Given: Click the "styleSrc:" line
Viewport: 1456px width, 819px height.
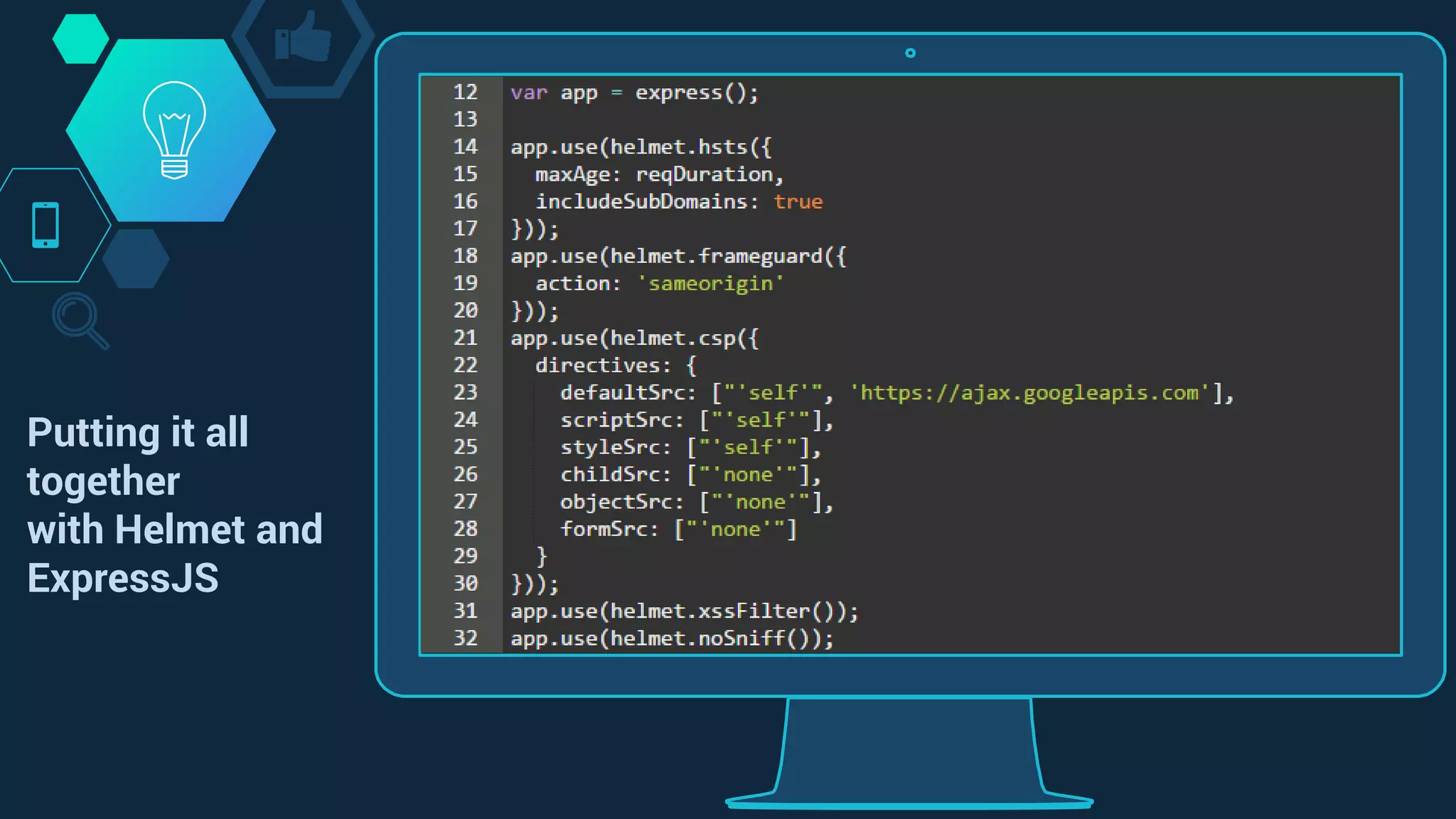Looking at the screenshot, I should [690, 448].
